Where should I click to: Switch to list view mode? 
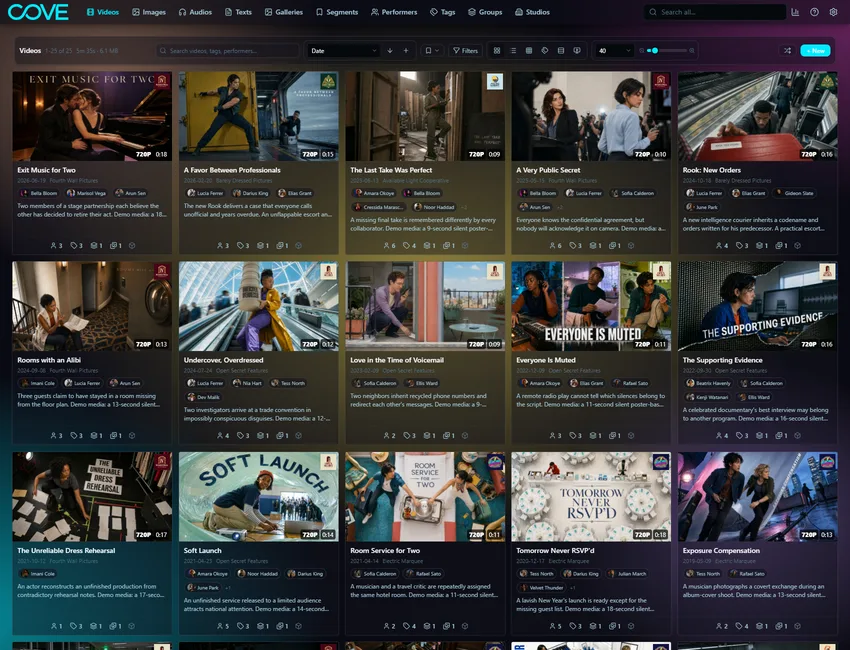513,50
